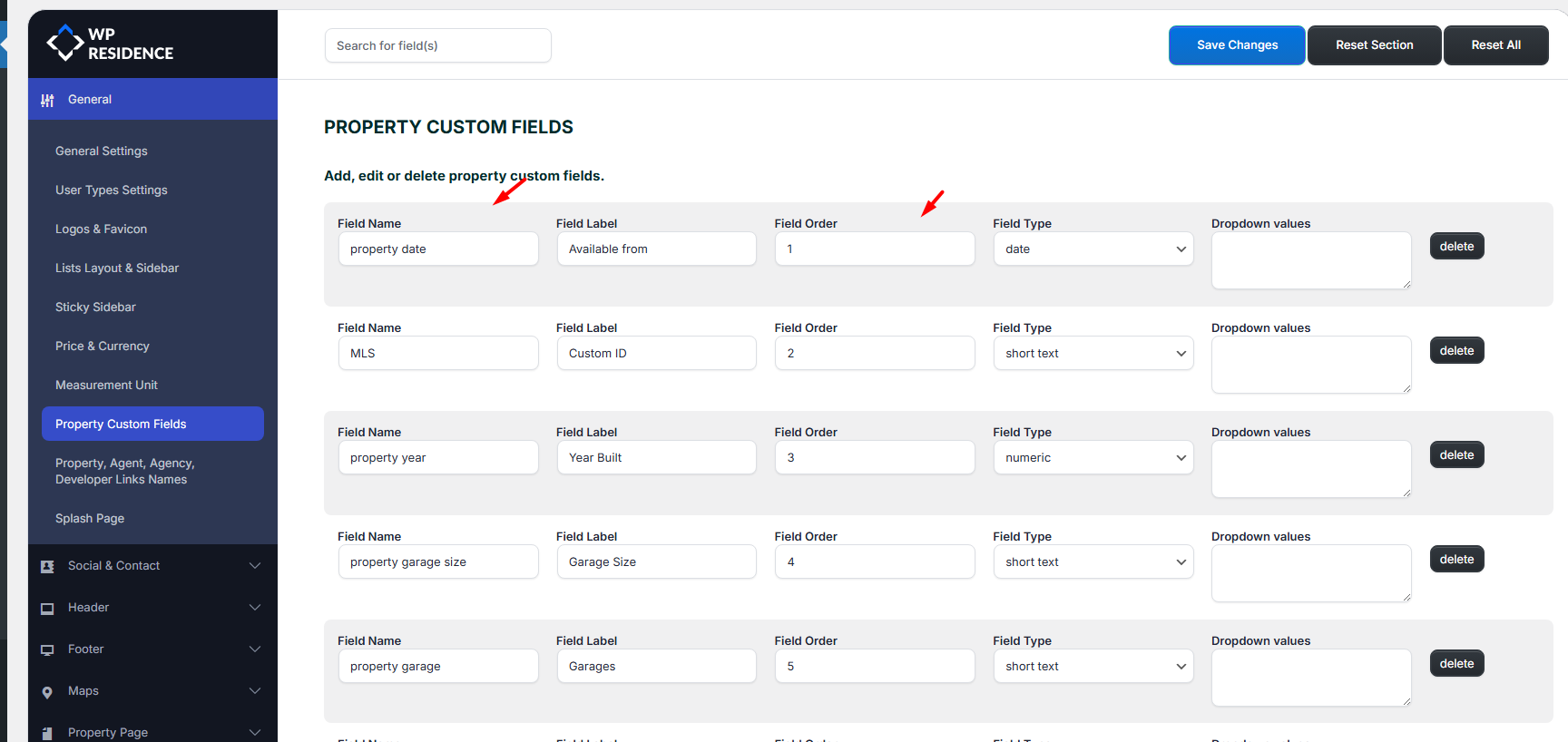
Task: Expand the Social & Contact chevron
Action: 255,566
